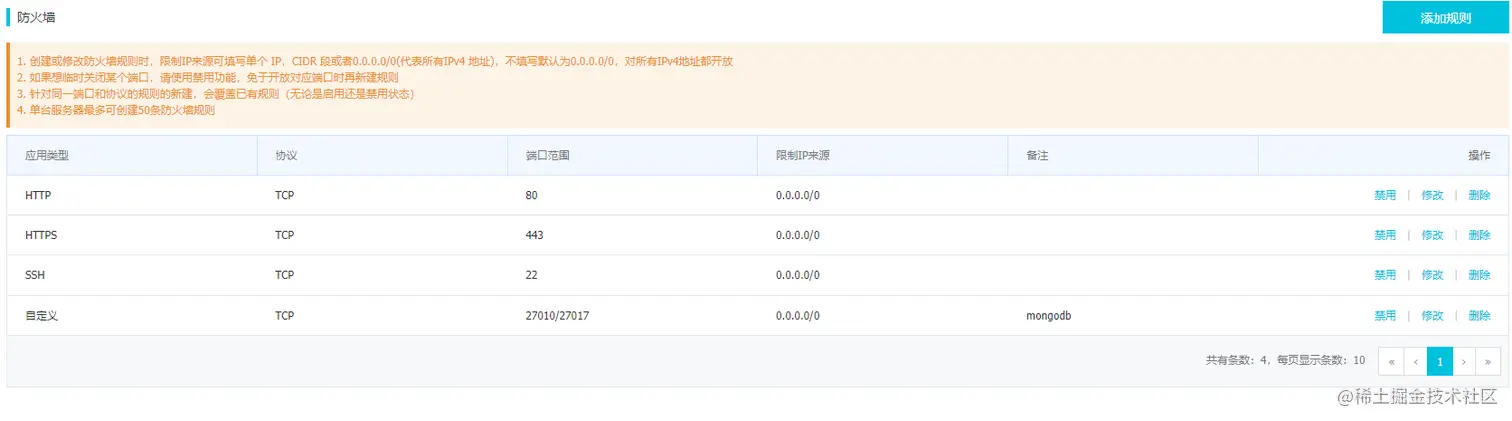Disable the mongodb custom rule

pos(1384,315)
